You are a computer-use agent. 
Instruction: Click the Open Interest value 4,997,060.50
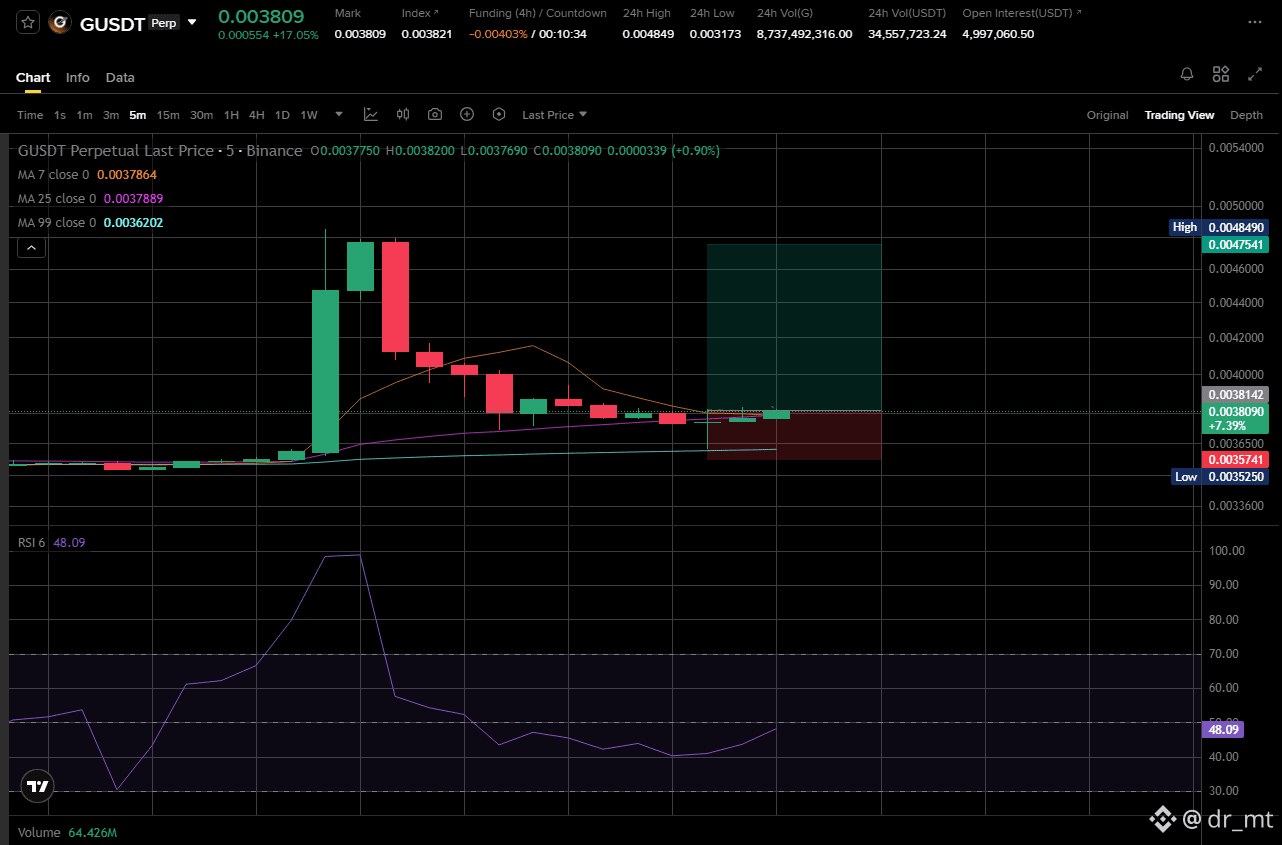pos(998,34)
